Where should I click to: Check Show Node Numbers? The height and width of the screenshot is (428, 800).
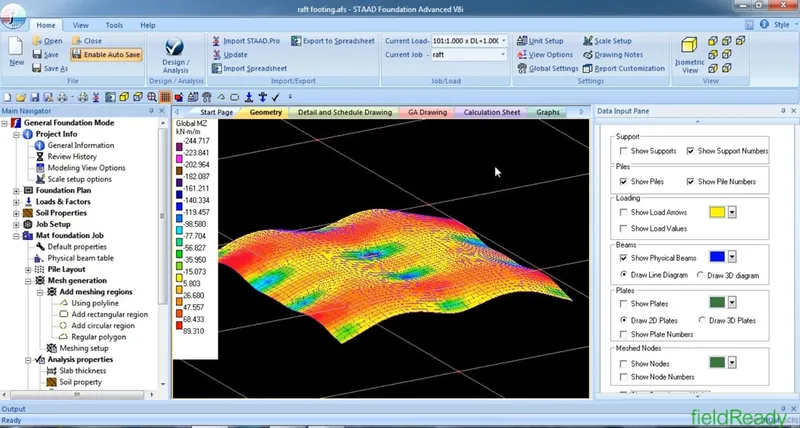pyautogui.click(x=623, y=377)
